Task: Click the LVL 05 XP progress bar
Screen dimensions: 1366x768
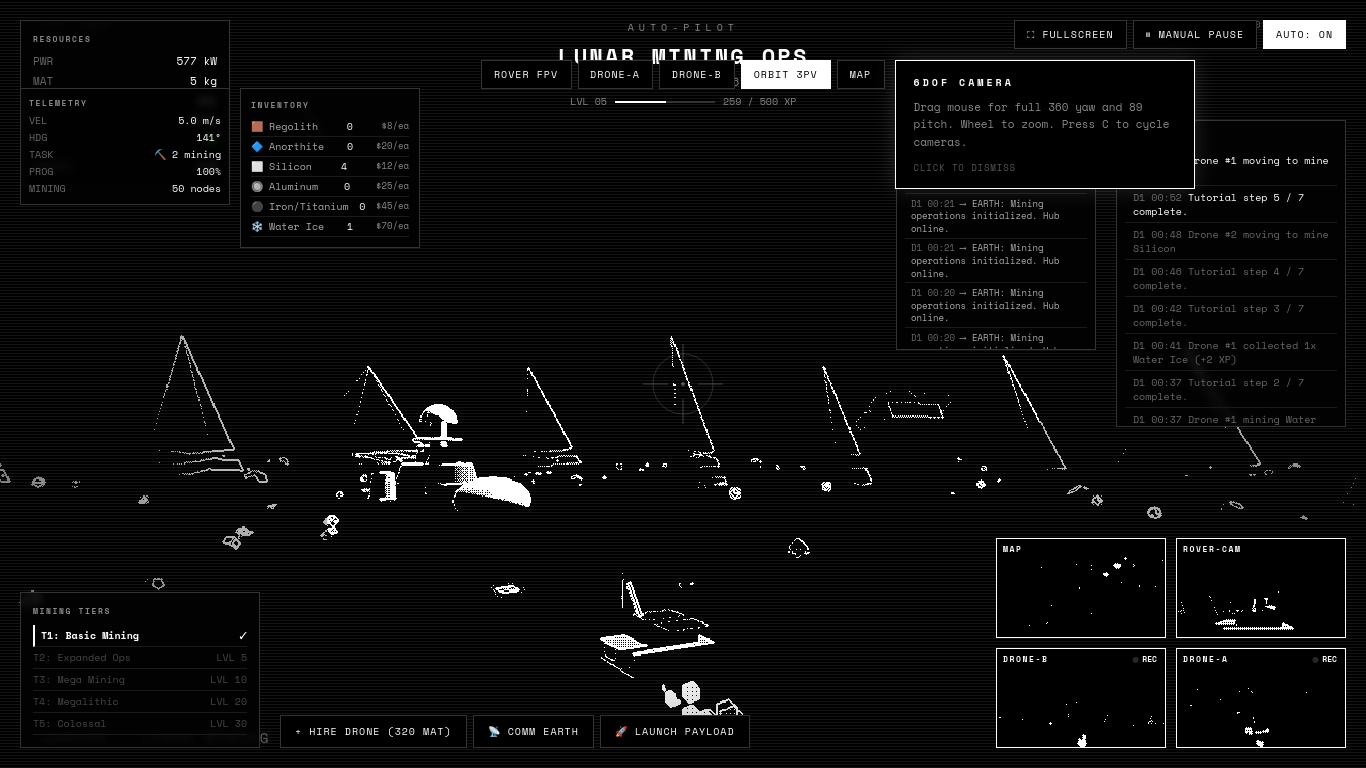Action: tap(665, 102)
